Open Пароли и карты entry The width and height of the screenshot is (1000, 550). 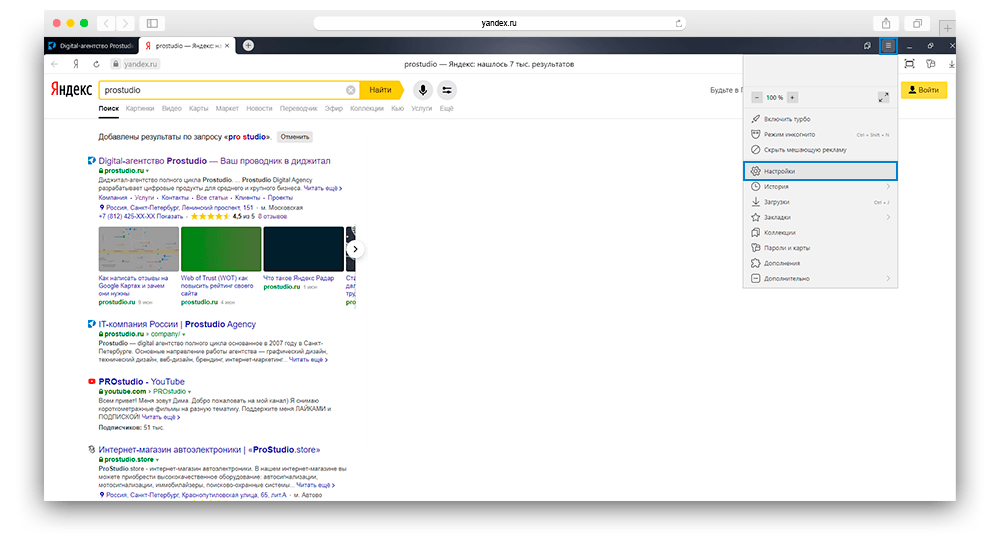coord(820,248)
